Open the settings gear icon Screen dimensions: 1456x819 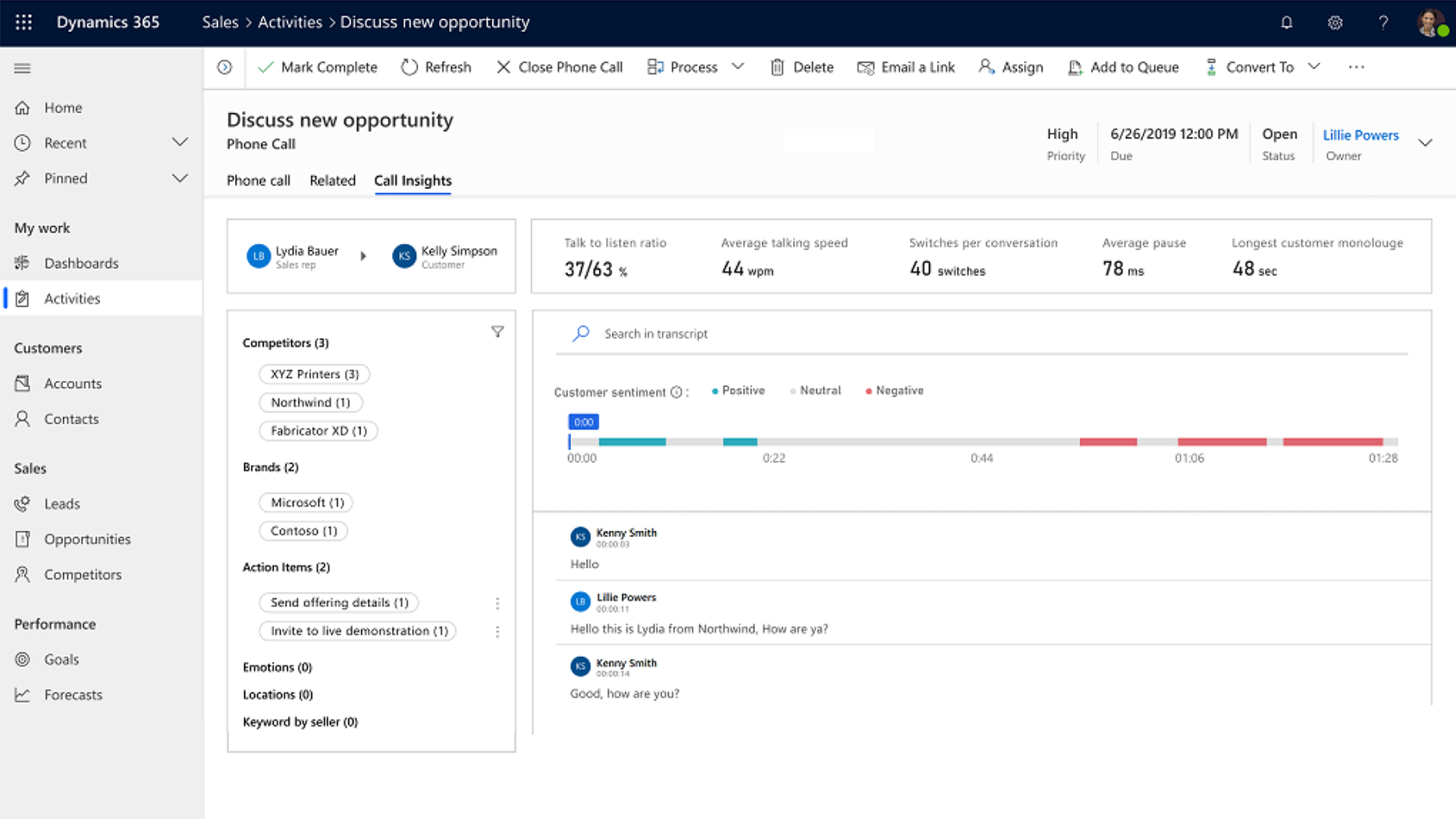point(1335,23)
